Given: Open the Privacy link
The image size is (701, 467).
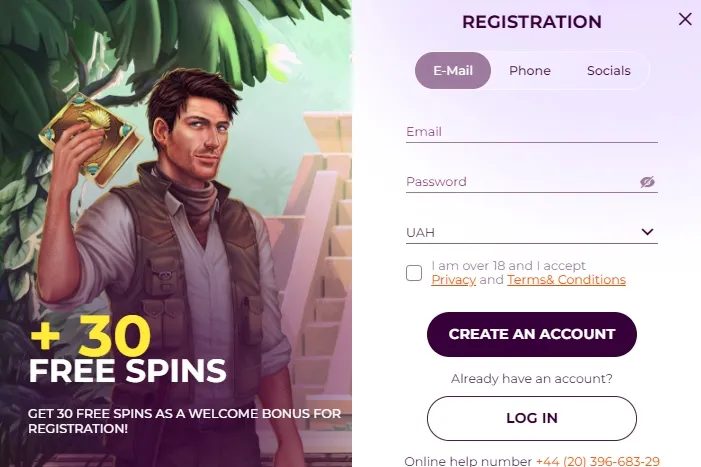Looking at the screenshot, I should click(x=453, y=280).
